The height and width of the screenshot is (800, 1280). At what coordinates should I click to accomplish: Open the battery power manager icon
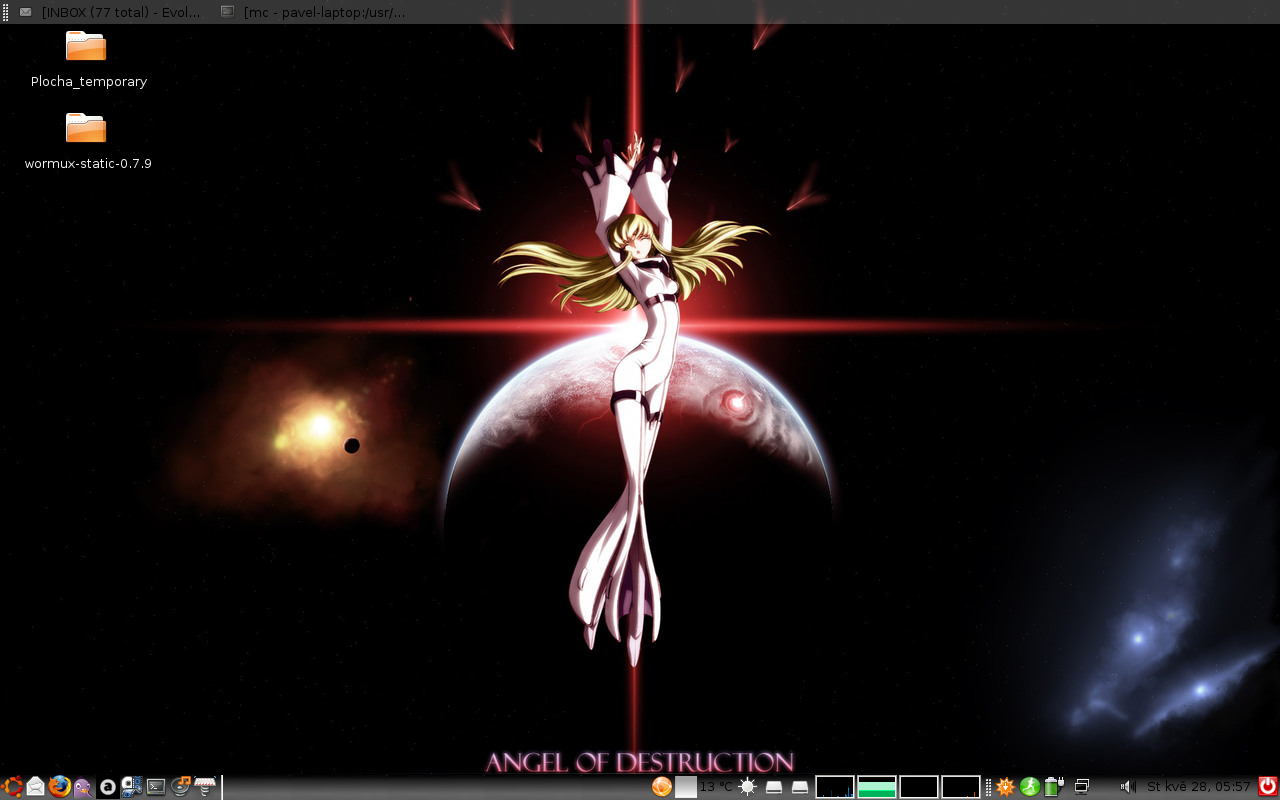pos(1054,787)
